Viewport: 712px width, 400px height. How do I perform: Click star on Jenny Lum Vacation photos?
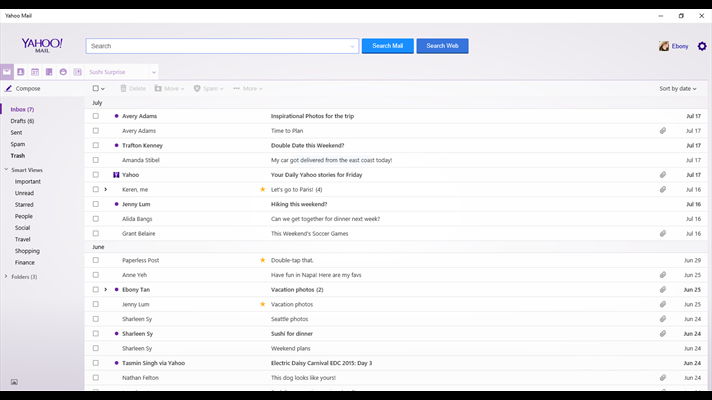tap(262, 304)
